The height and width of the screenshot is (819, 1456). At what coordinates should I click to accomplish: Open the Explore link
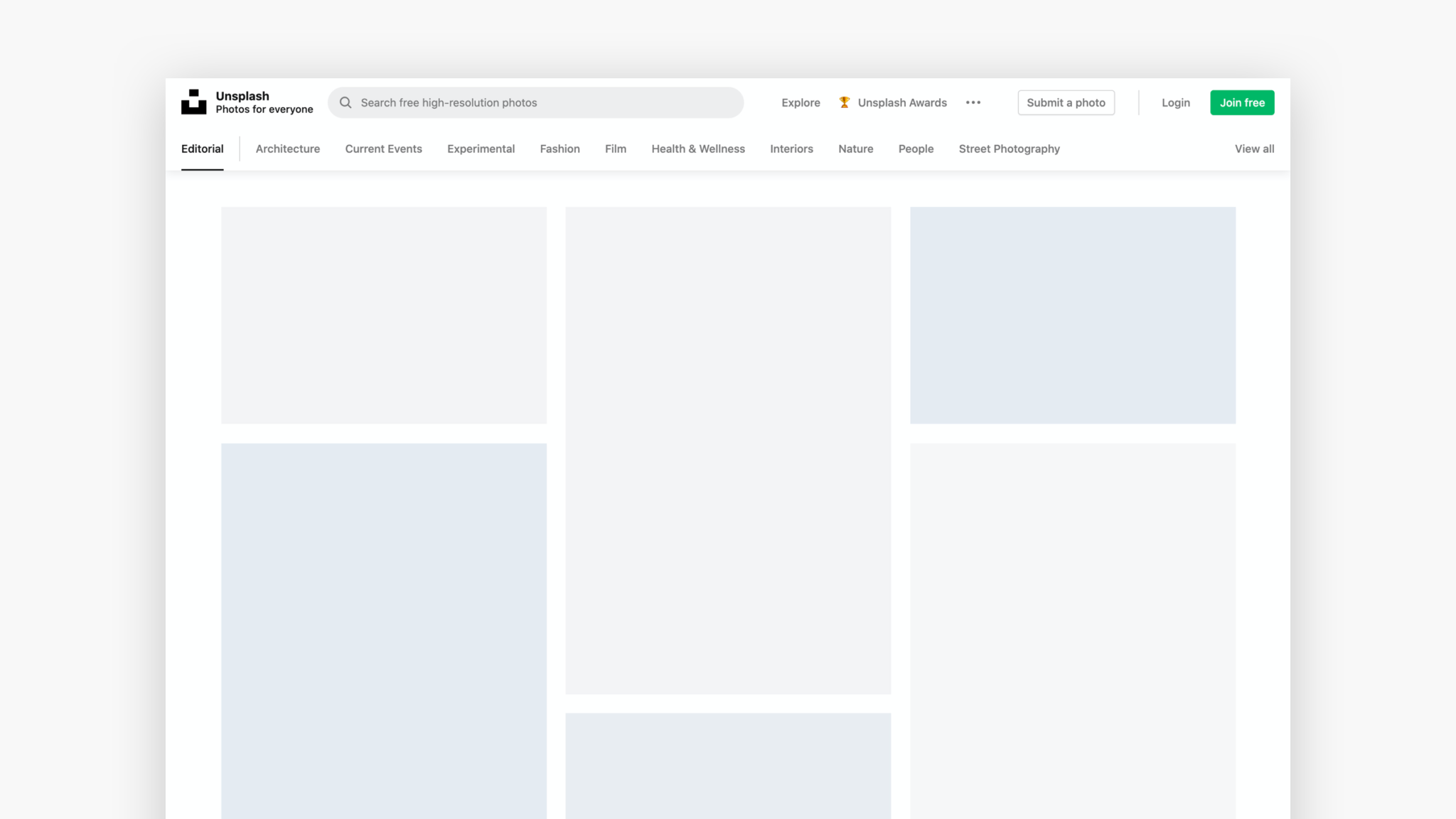pyautogui.click(x=801, y=102)
